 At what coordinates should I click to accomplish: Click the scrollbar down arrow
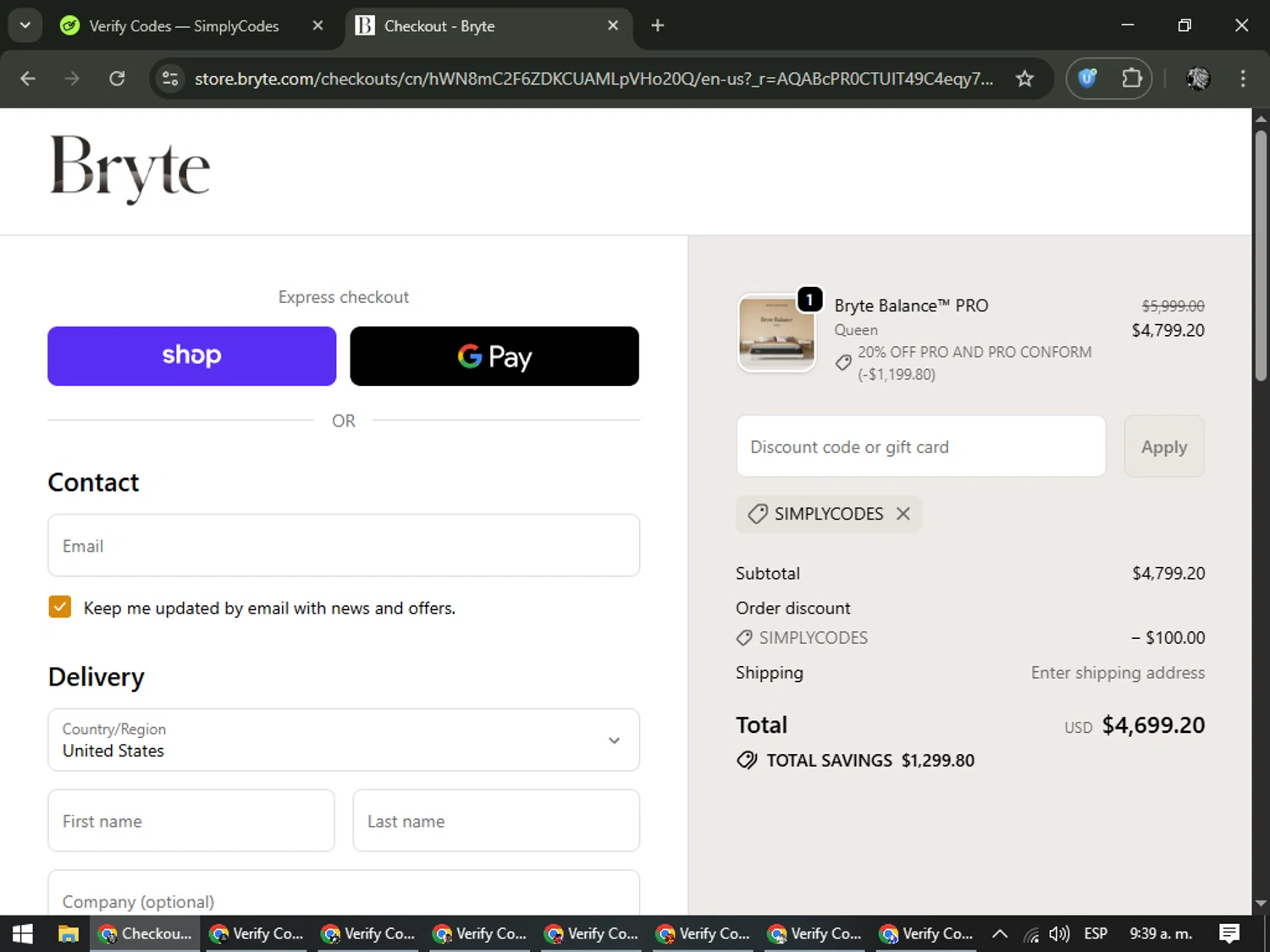point(1261,904)
